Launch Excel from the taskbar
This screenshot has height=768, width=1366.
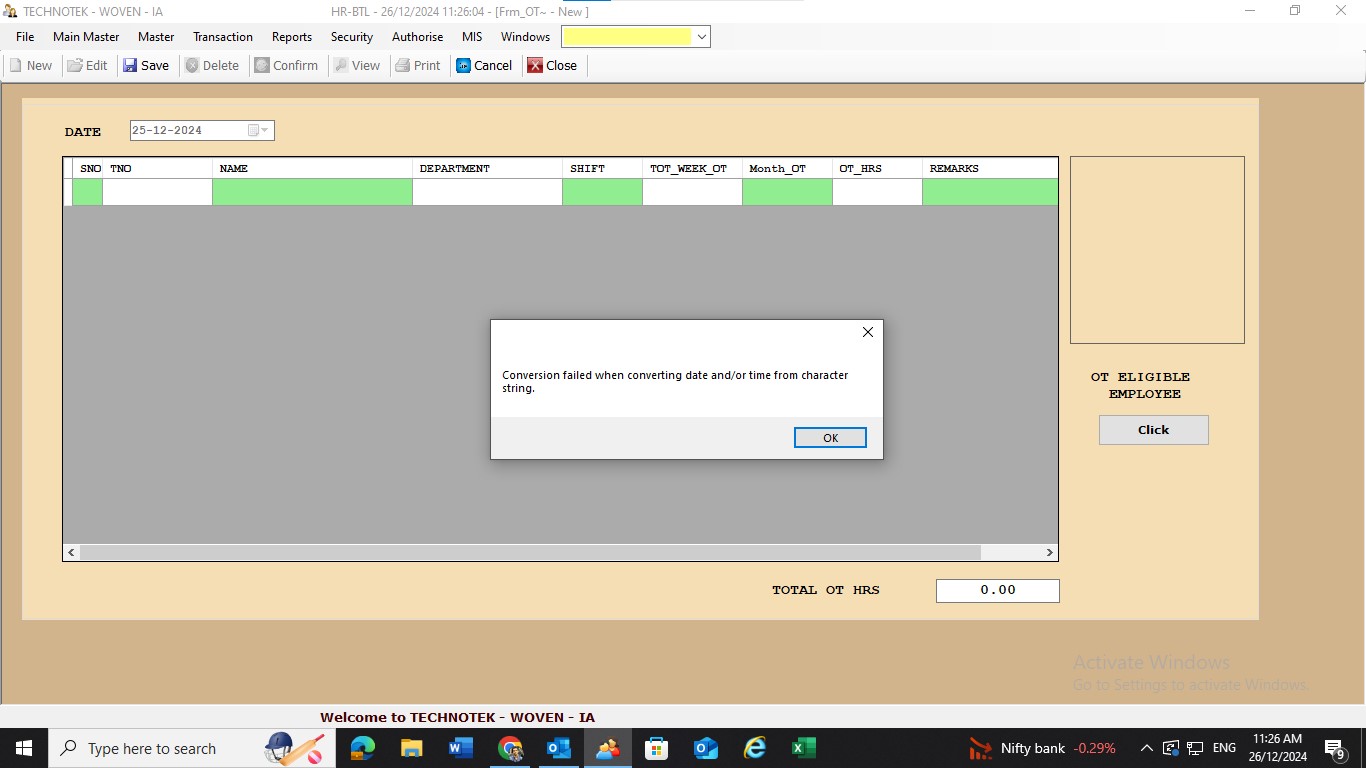click(x=803, y=748)
